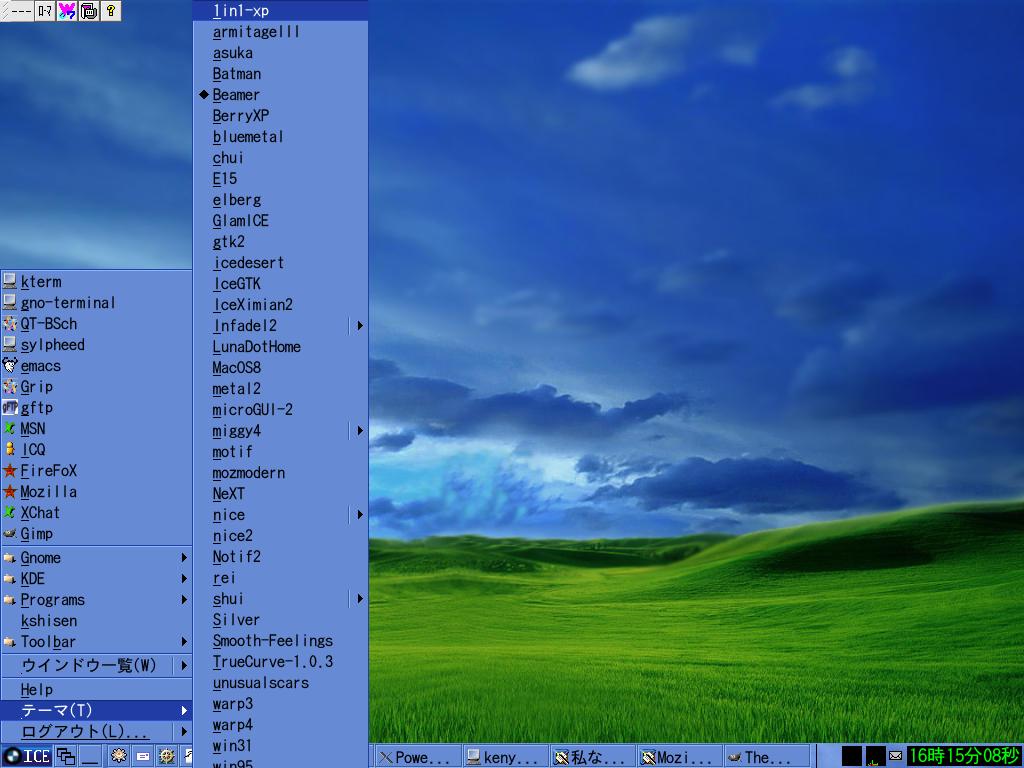
Task: Open gftp from the application menu
Action: pos(36,408)
